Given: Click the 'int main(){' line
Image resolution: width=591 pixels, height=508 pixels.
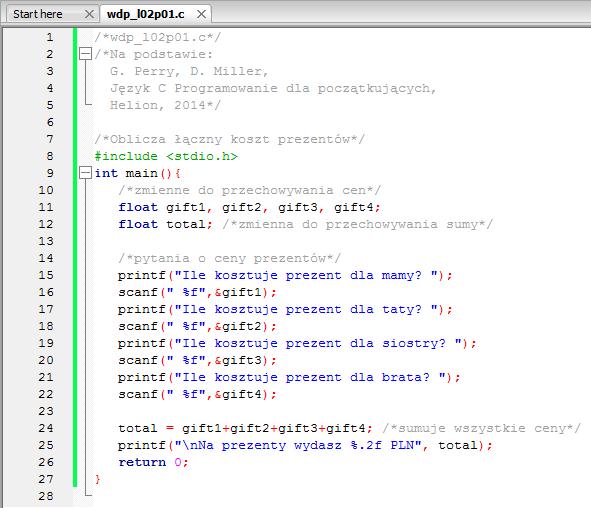Looking at the screenshot, I should click(x=138, y=173).
